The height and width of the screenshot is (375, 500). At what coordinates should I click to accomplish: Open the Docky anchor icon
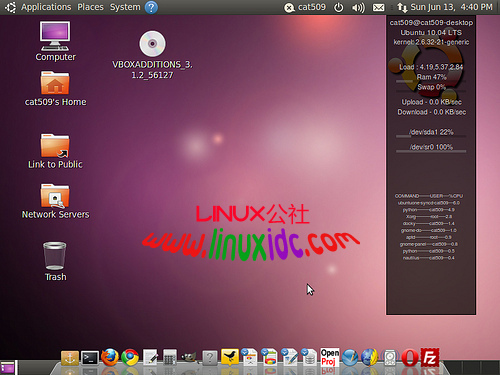[x=70, y=358]
